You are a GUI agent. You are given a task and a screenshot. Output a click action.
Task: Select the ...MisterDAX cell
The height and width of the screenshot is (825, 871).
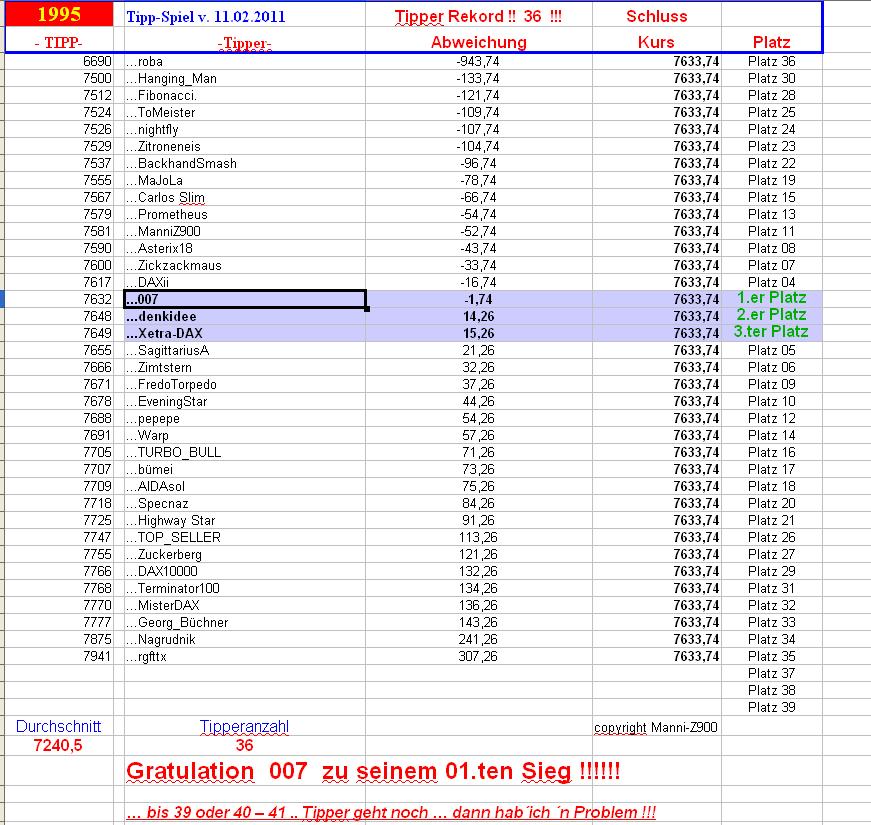click(245, 606)
